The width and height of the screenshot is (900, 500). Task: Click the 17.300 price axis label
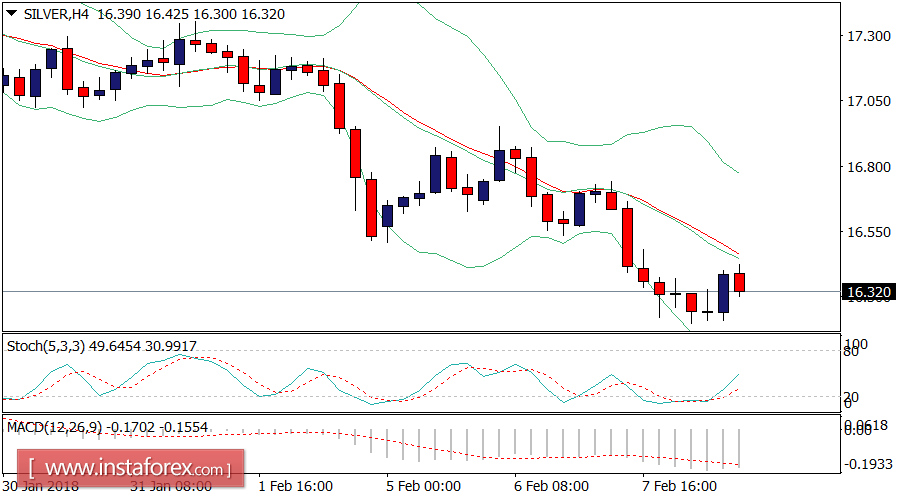pos(868,36)
